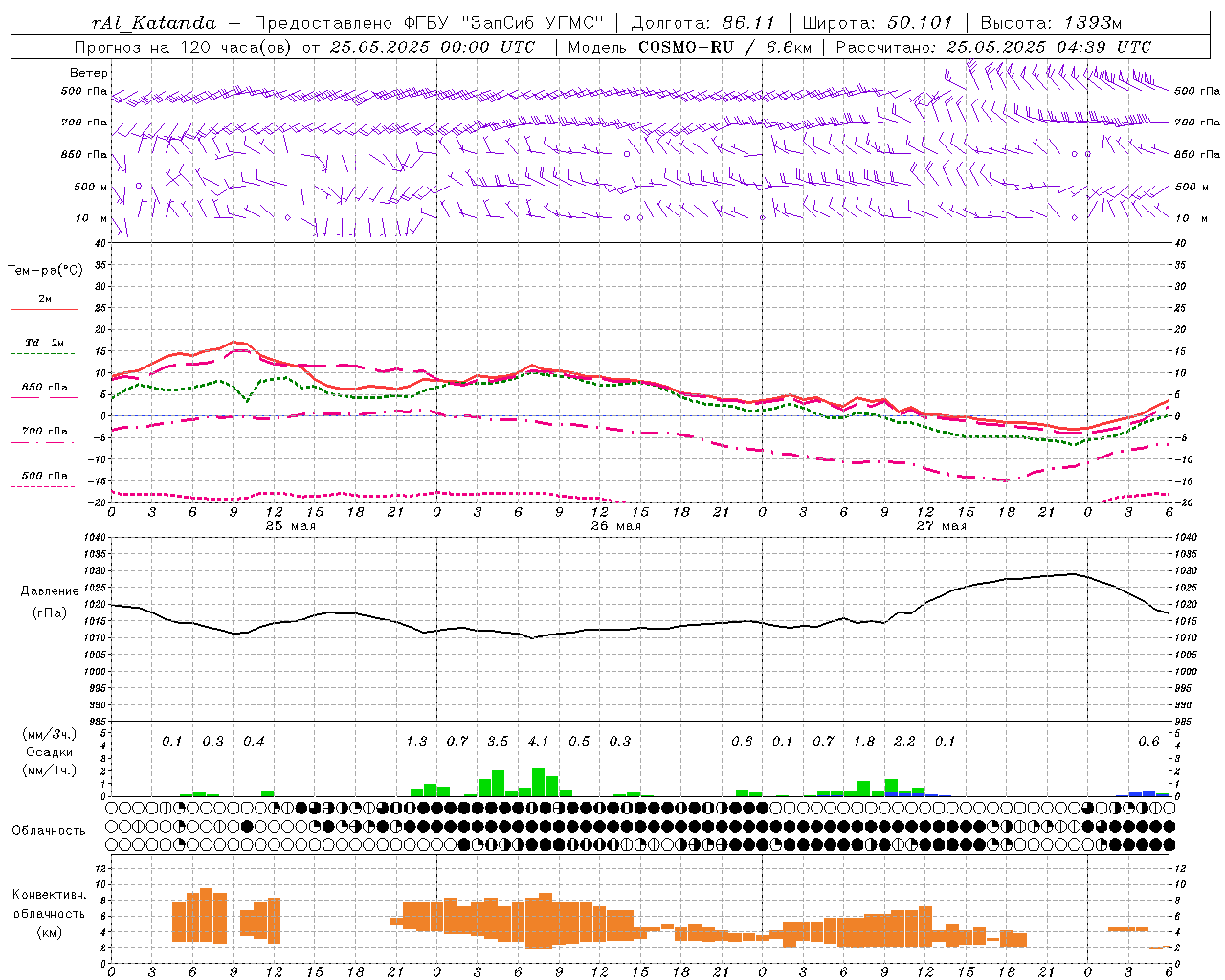Click the "1040" label on left pressure axis

coord(94,538)
